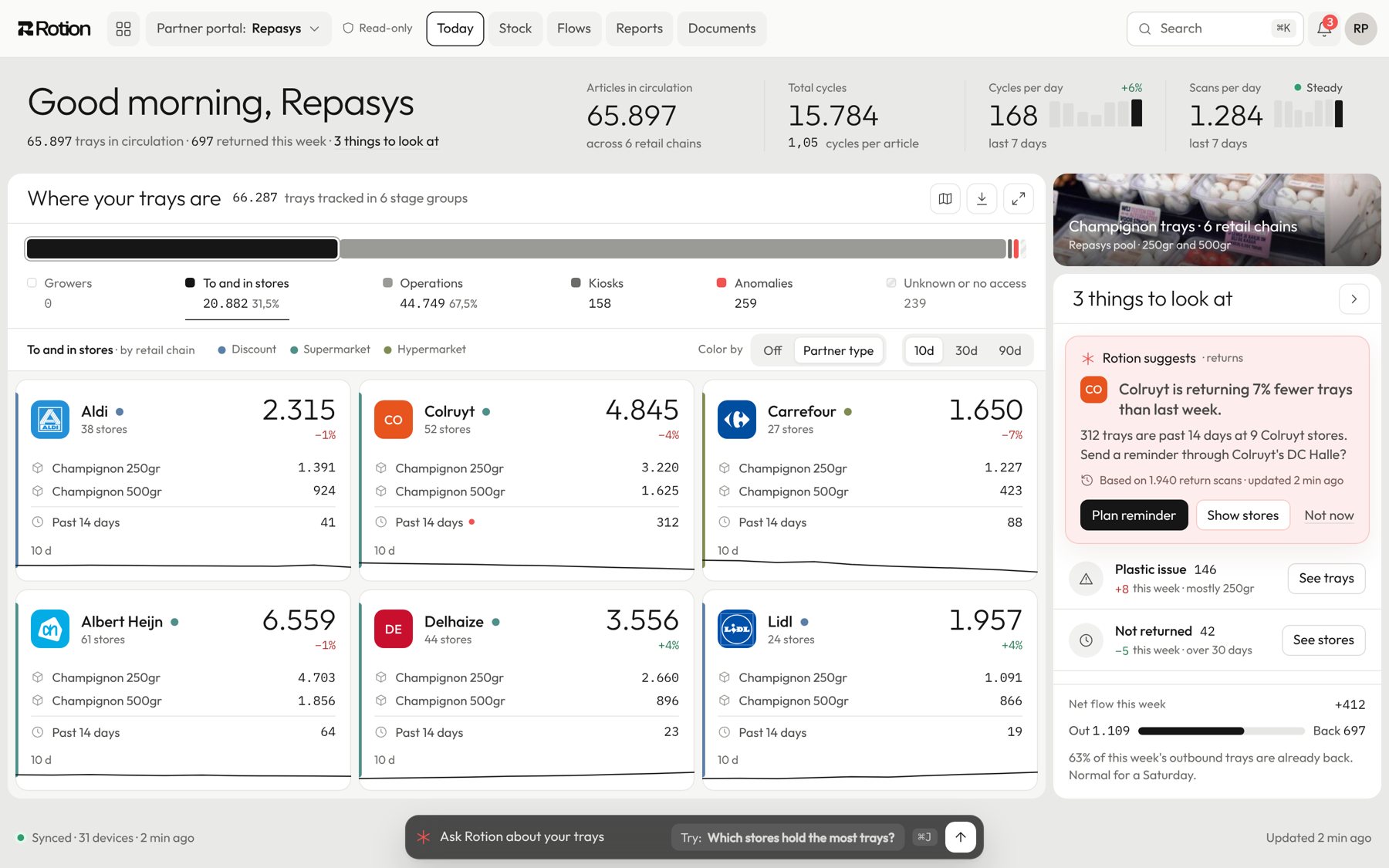1389x868 pixels.
Task: Click the Show stores button
Action: (x=1242, y=515)
